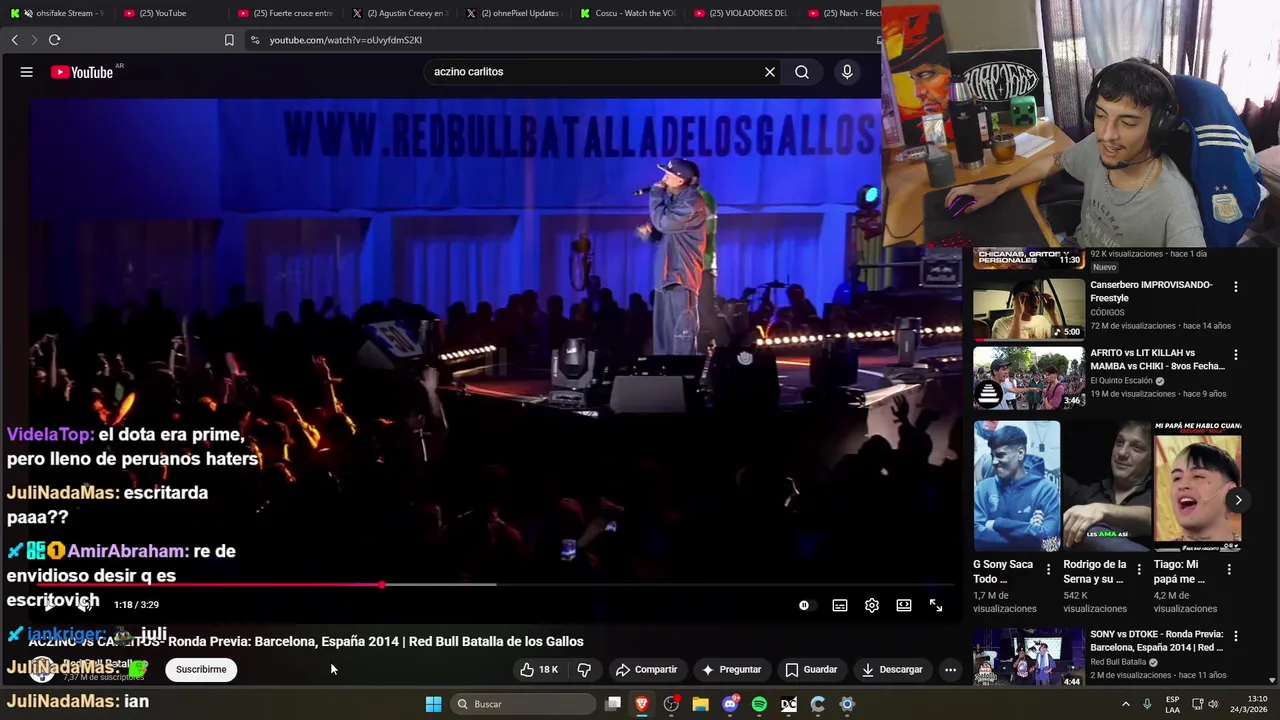Bookmark this page with the bookmark icon
The width and height of the screenshot is (1280, 720).
tap(229, 40)
